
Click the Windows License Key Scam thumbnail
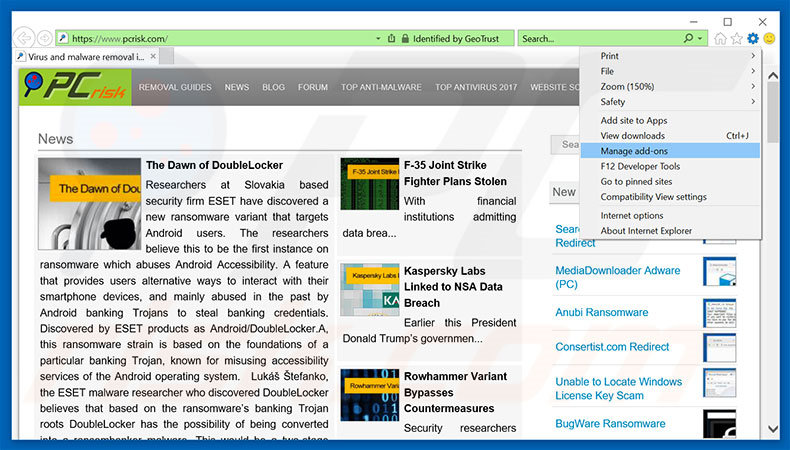[719, 382]
